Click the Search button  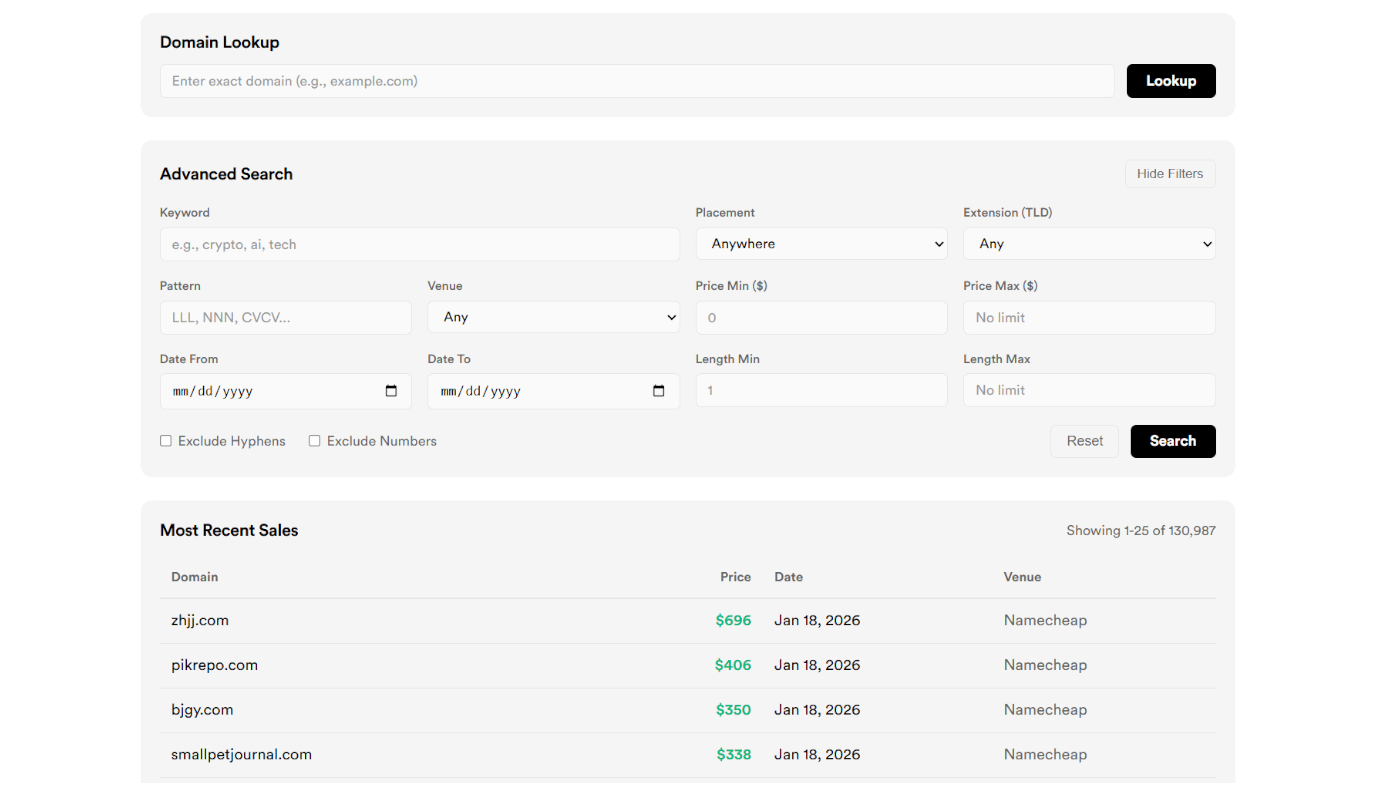click(1172, 441)
